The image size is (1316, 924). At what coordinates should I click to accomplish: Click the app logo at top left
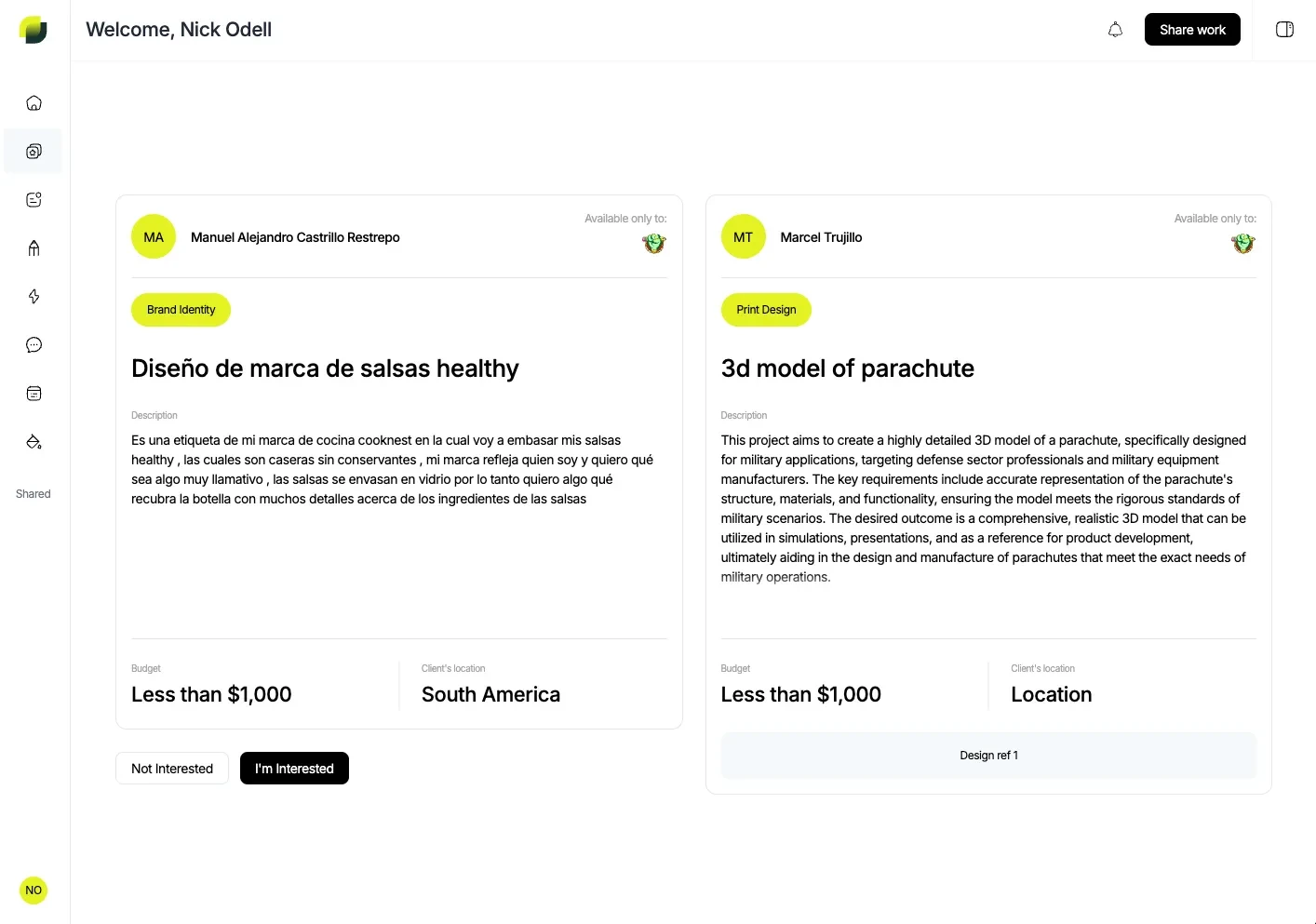coord(34,29)
